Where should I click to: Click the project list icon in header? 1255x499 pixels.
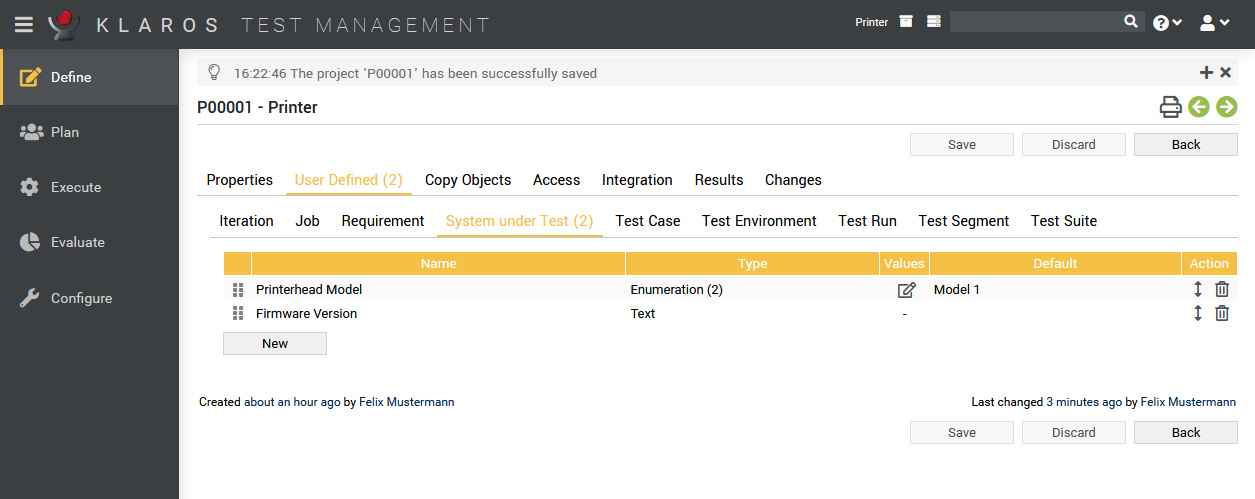point(934,21)
